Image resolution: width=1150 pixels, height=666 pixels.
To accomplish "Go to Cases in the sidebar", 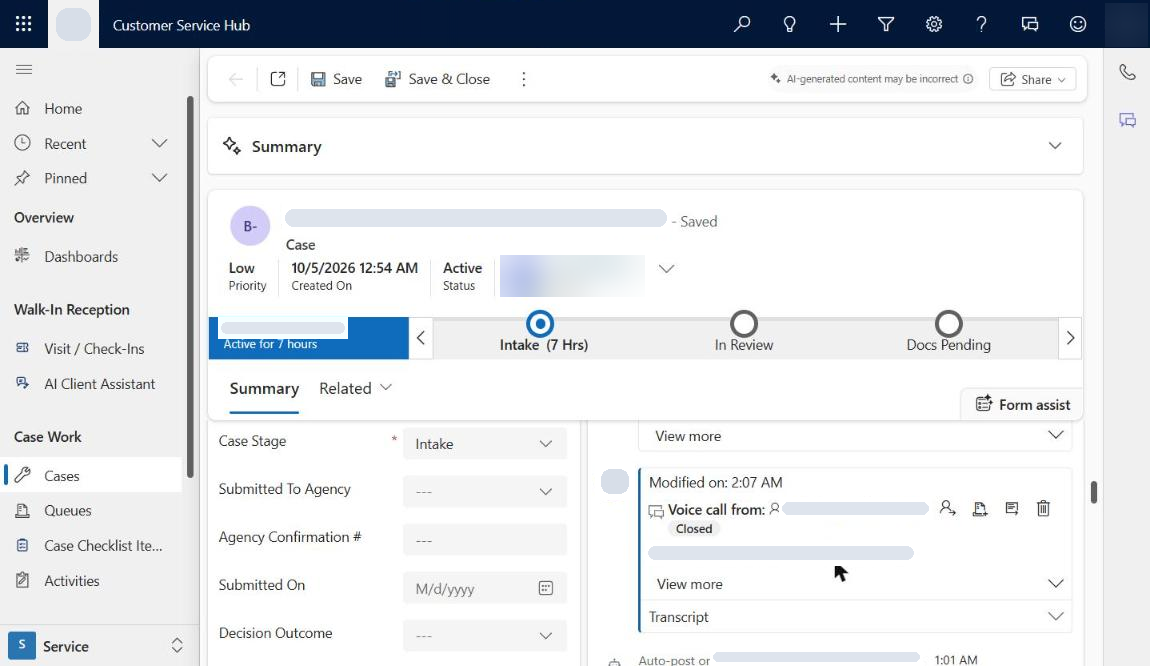I will pyautogui.click(x=93, y=475).
